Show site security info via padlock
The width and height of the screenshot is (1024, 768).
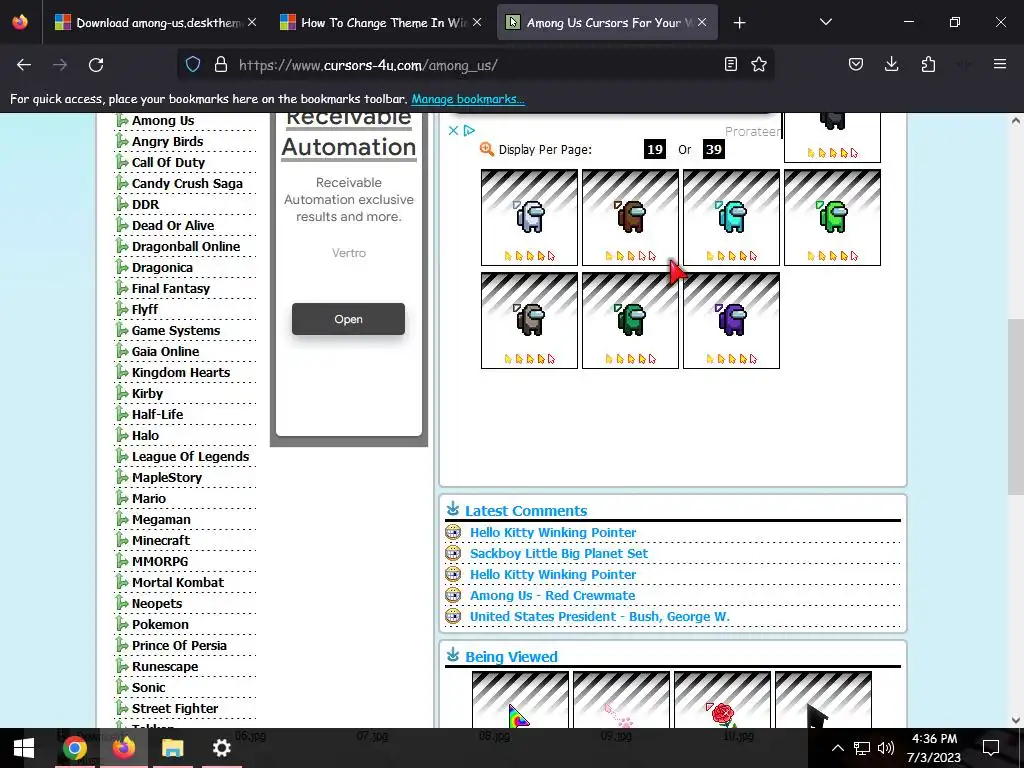(x=221, y=65)
